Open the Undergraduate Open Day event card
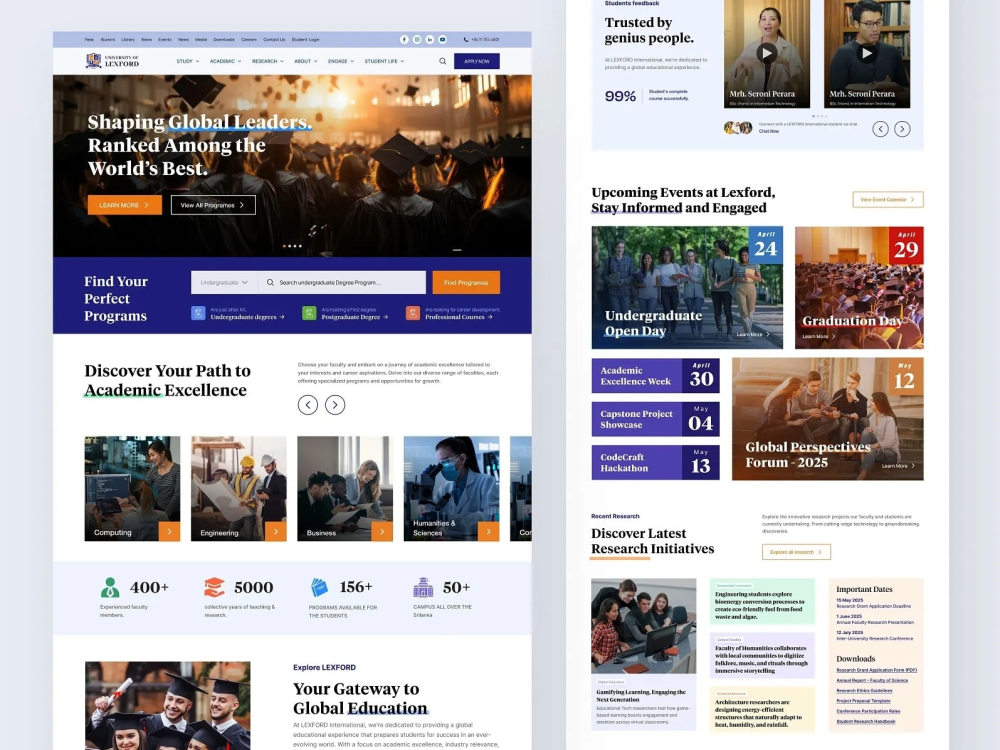 click(x=687, y=288)
